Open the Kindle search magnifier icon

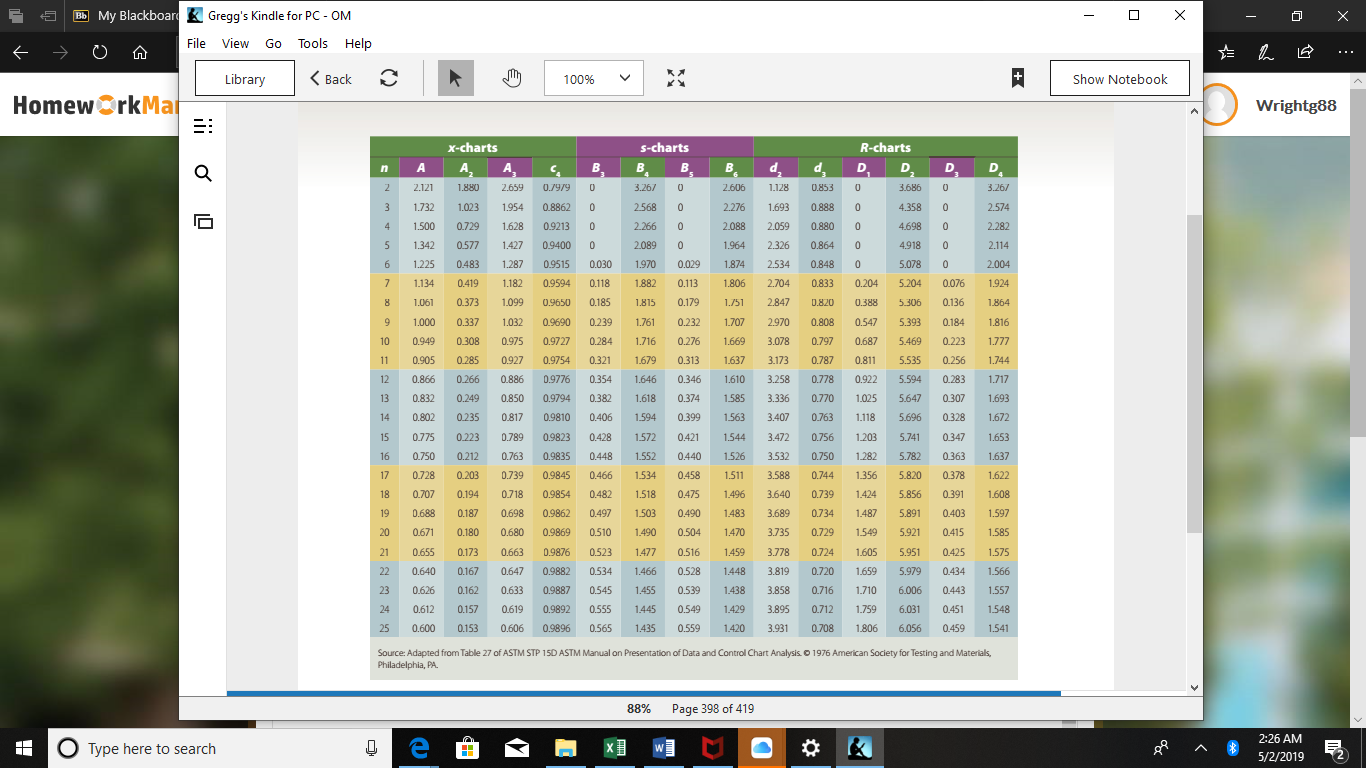coord(203,174)
